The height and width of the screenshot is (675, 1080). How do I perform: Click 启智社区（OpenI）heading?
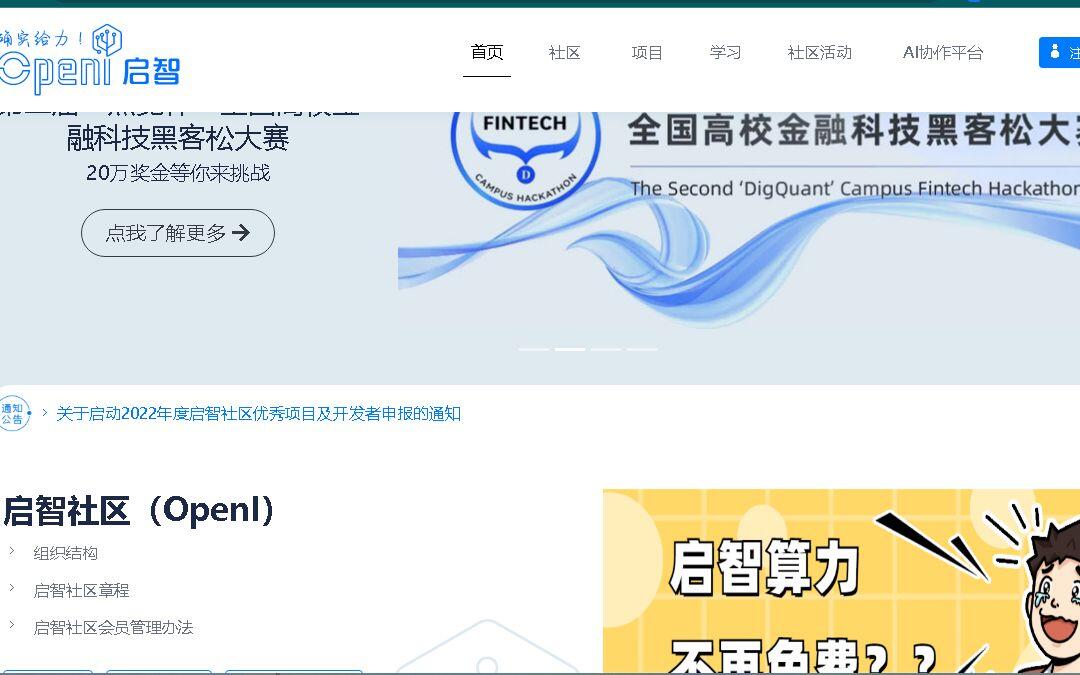(x=138, y=510)
